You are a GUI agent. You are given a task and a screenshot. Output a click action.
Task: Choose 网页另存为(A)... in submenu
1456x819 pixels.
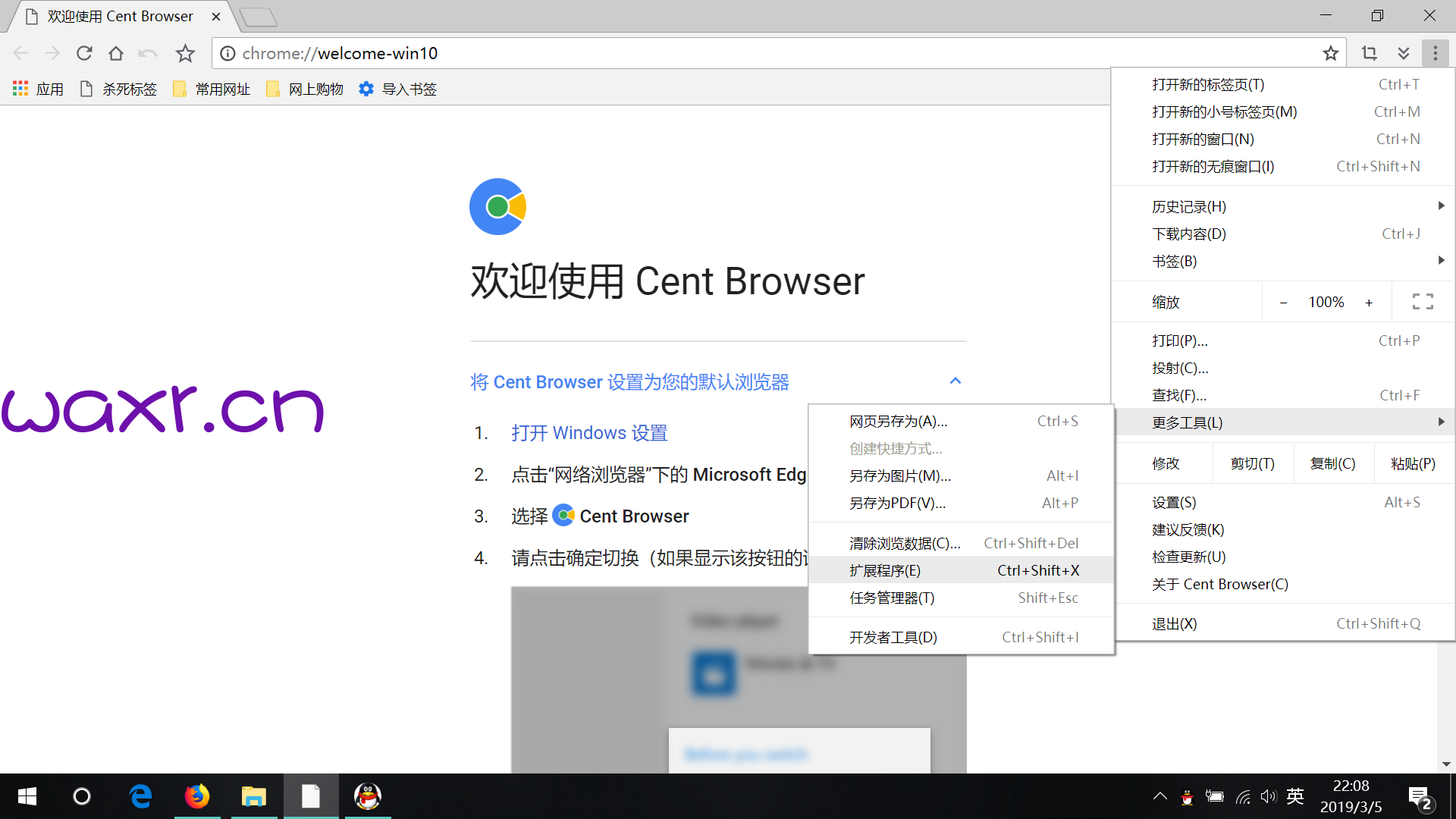[962, 421]
